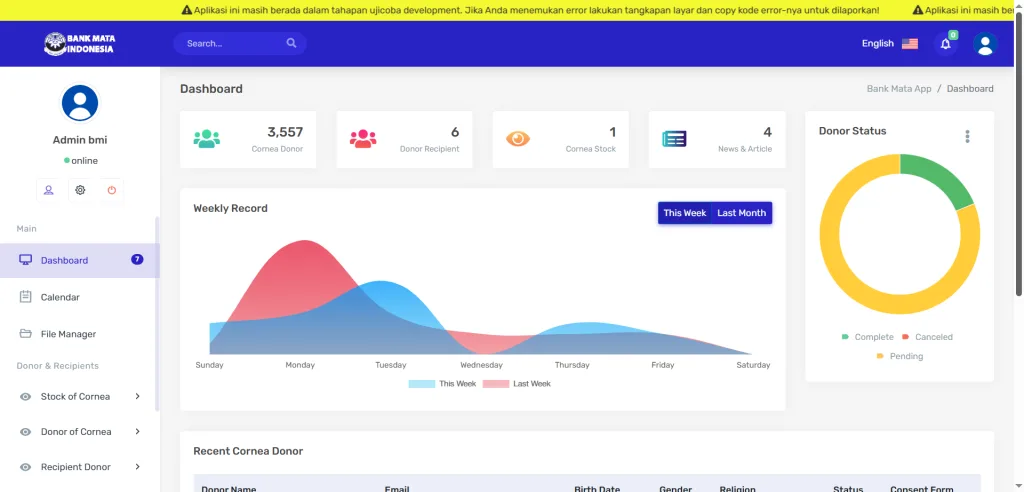Open the Calendar menu item

point(60,297)
